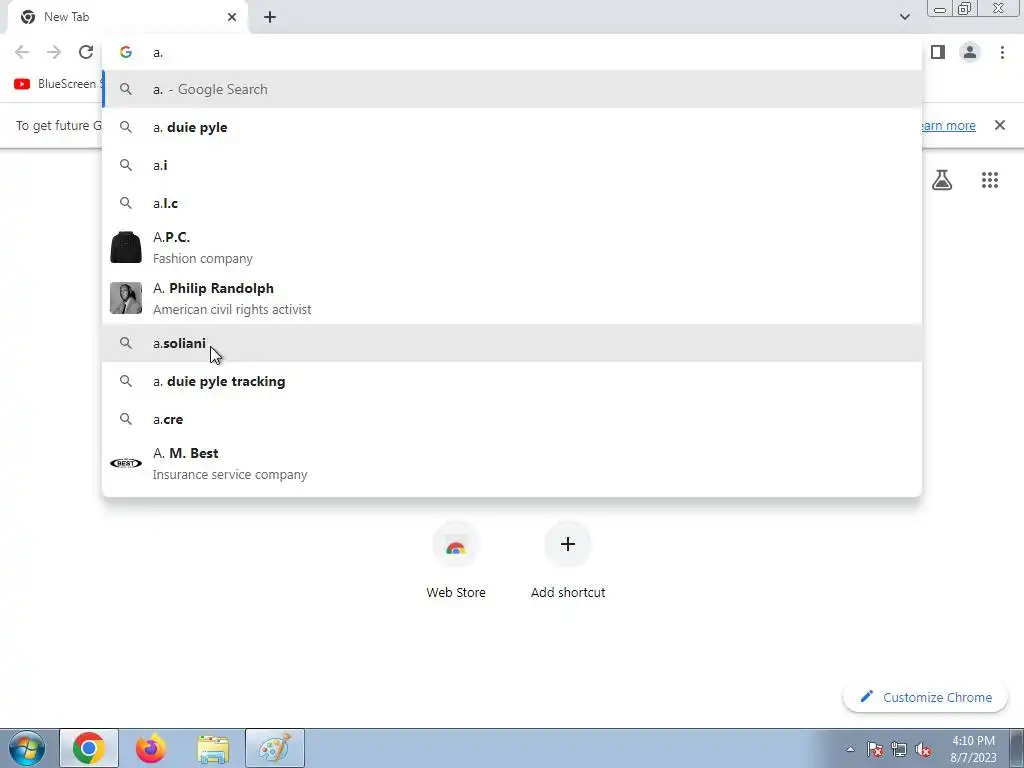
Task: Click the muted volume tray icon
Action: (x=923, y=749)
